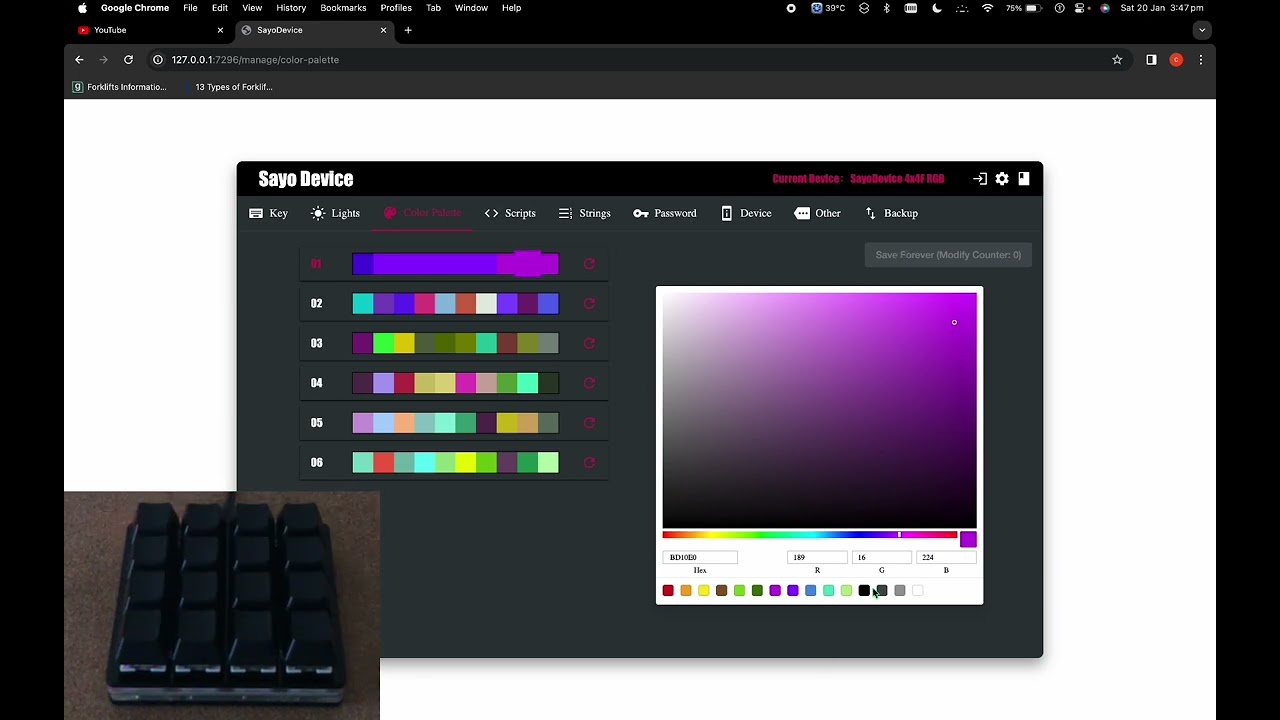Viewport: 1280px width, 720px height.
Task: Switch to the YouTube browser tab
Action: [150, 30]
